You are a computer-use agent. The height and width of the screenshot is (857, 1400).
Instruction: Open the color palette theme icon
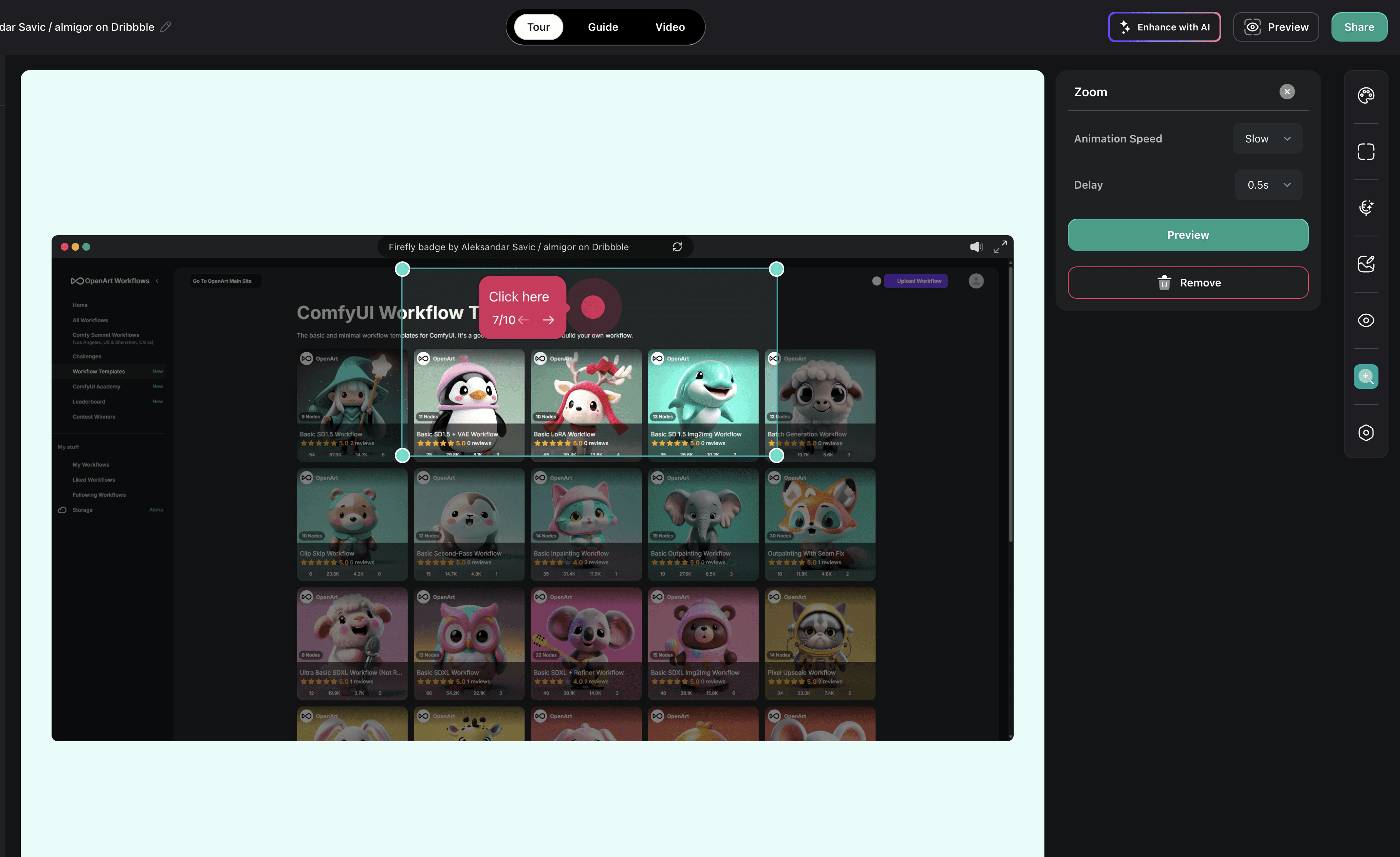point(1365,95)
